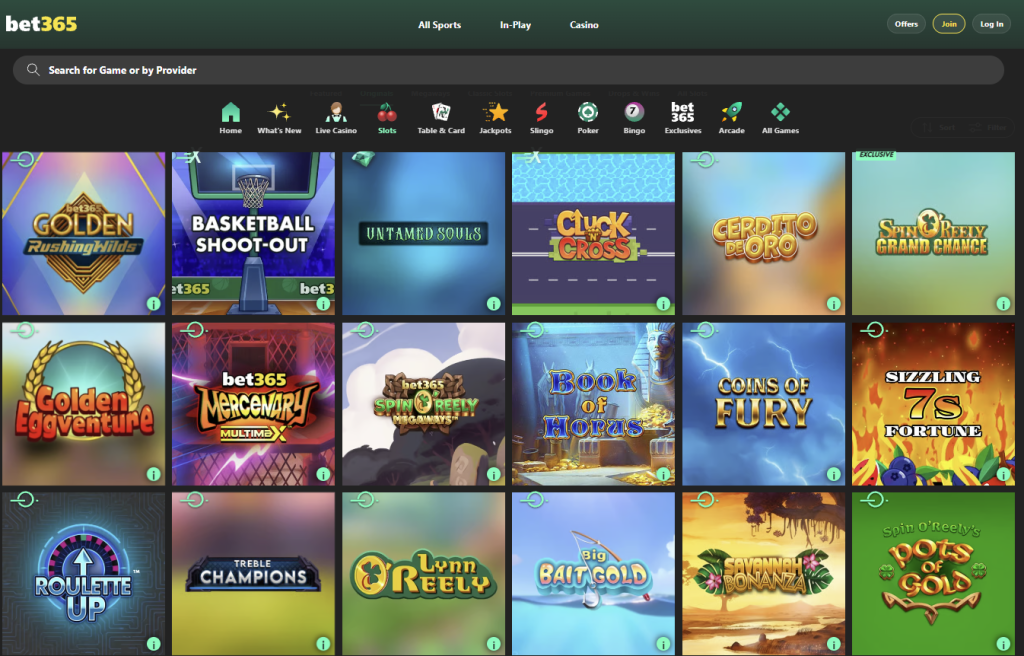The height and width of the screenshot is (656, 1024).
Task: Launch the Treble Champions game tile
Action: pos(253,574)
